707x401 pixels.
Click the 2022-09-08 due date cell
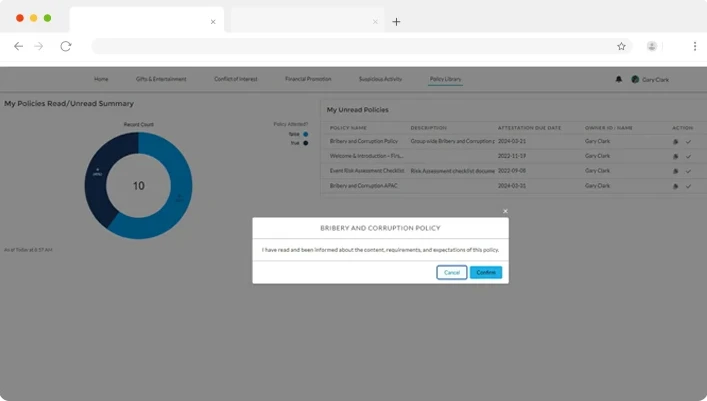tap(512, 171)
